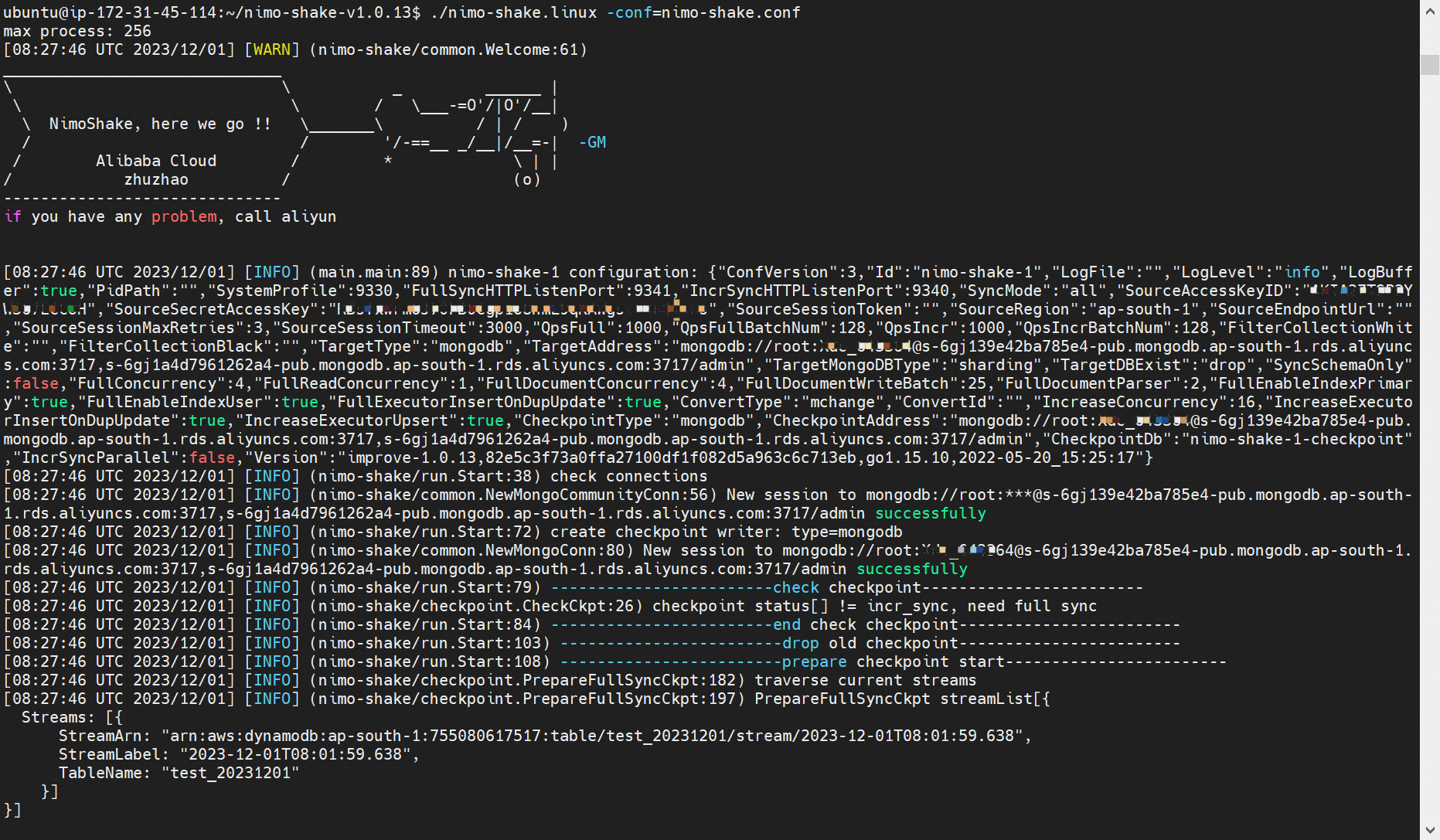The image size is (1440, 840).
Task: Select the SyncMode value 'all' in the config
Action: pyautogui.click(x=1082, y=290)
